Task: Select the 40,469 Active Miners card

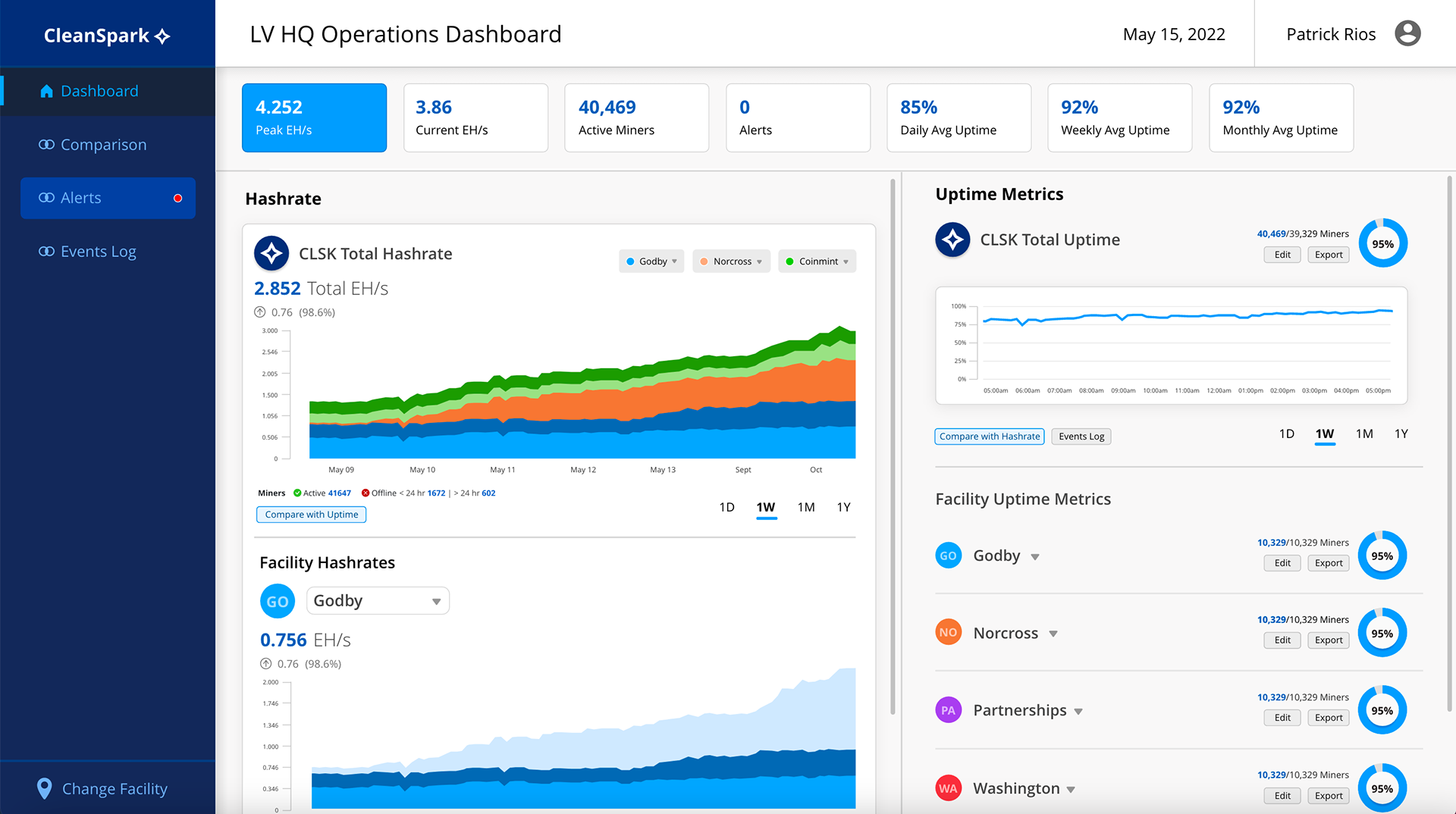Action: [x=636, y=117]
